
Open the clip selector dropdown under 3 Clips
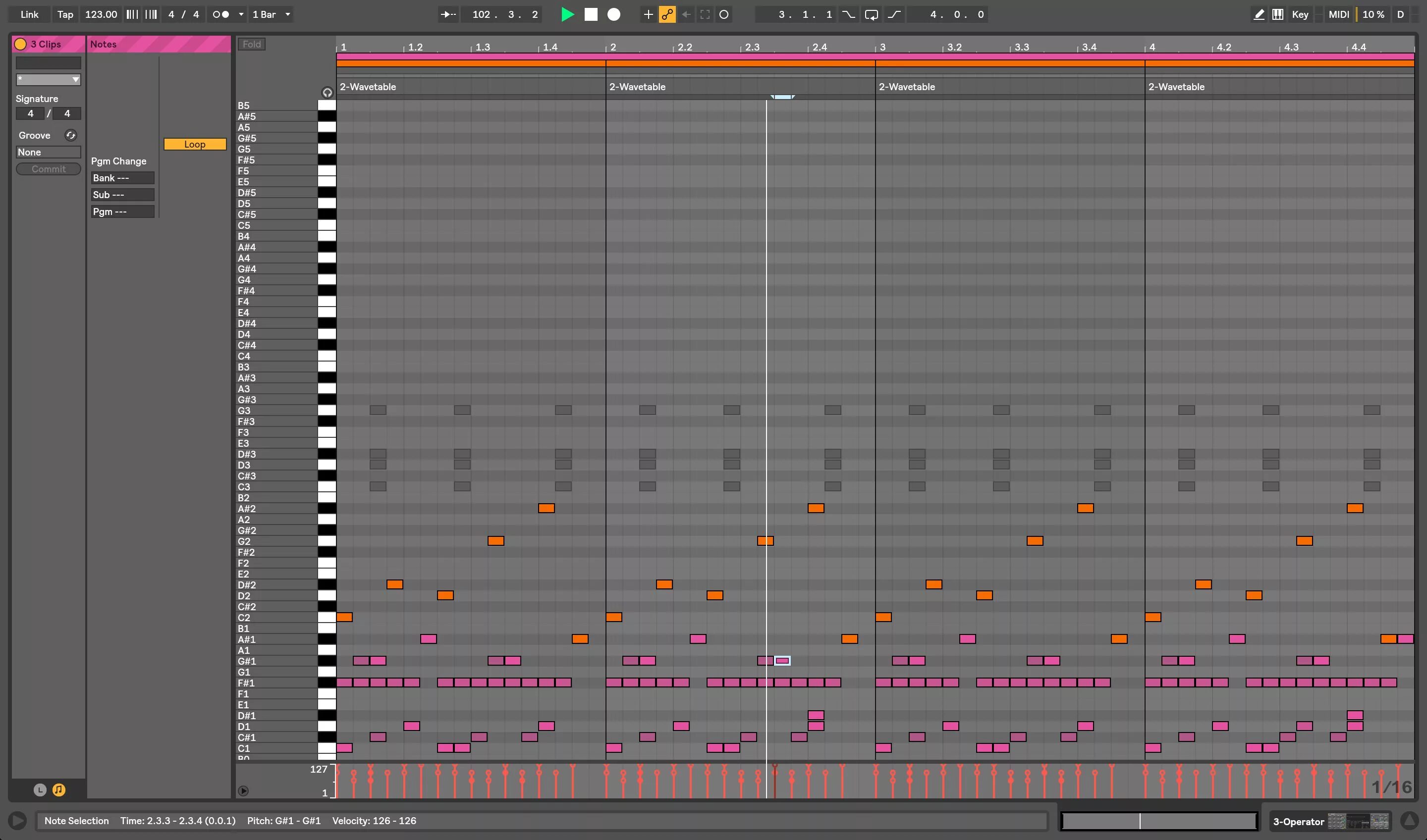pos(48,80)
